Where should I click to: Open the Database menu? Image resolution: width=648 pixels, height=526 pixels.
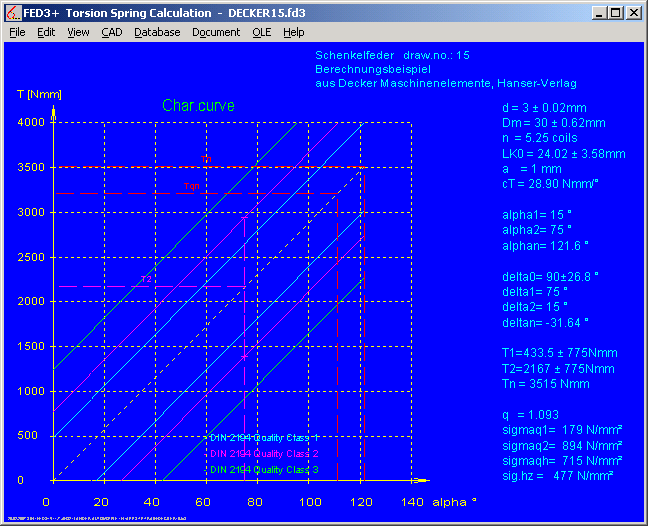[x=157, y=32]
